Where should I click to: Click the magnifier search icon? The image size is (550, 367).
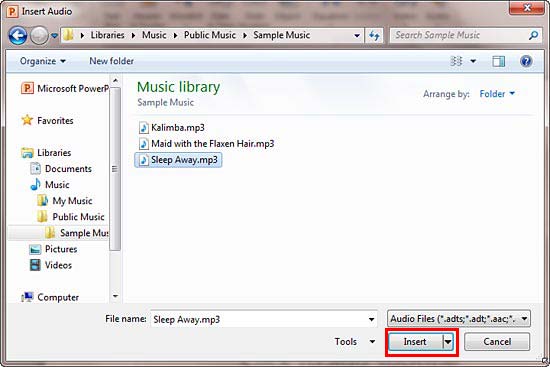point(533,35)
